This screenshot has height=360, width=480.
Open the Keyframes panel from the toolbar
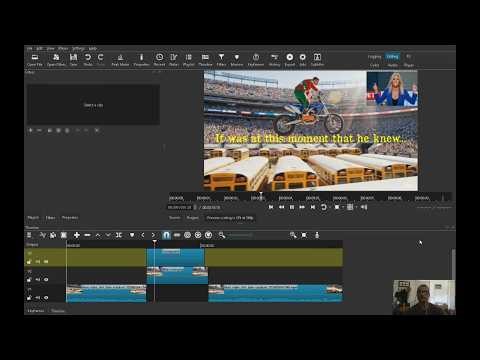coord(256,60)
